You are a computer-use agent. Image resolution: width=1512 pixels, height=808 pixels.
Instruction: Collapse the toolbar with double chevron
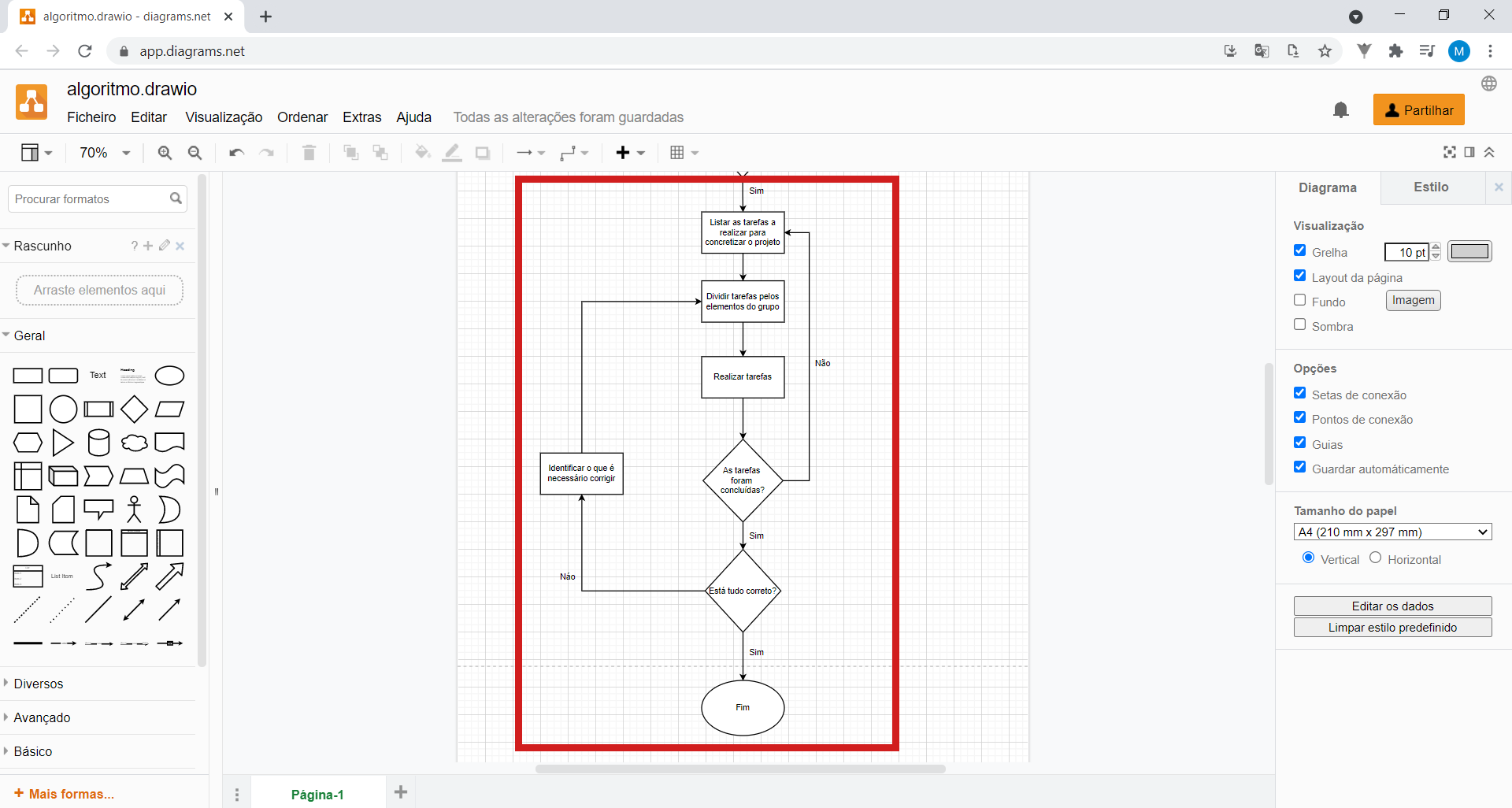coord(1489,152)
